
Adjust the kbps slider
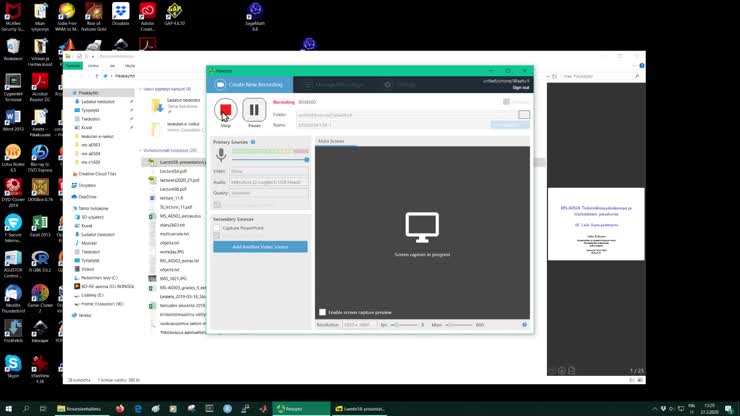click(460, 325)
